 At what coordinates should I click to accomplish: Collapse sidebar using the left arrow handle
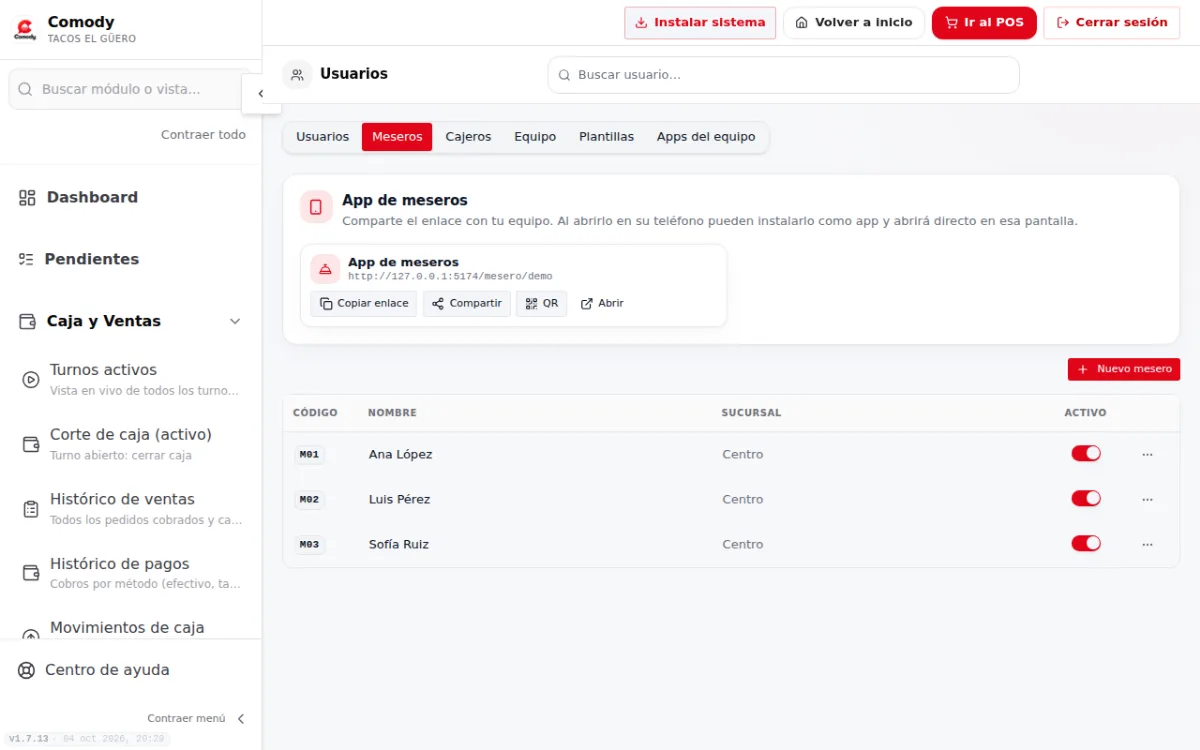pyautogui.click(x=261, y=94)
